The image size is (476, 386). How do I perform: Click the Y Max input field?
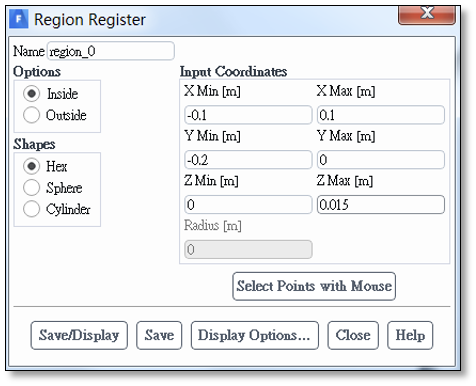(381, 160)
